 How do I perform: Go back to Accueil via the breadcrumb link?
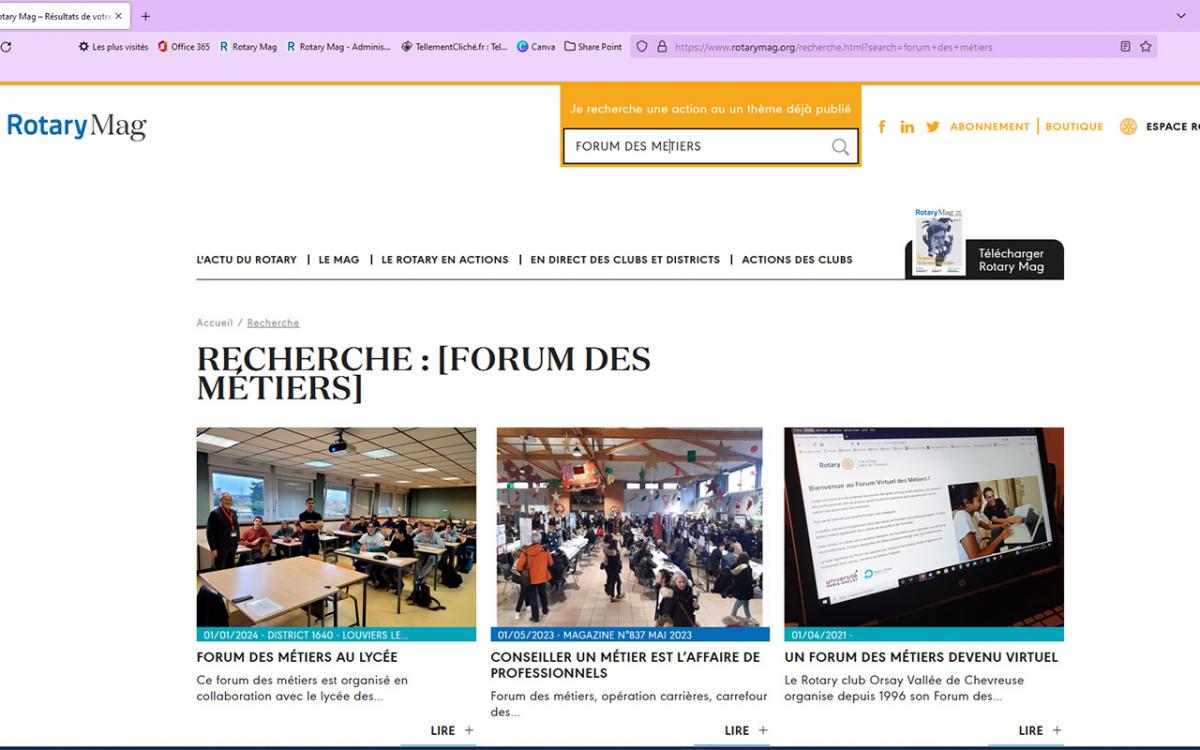click(x=213, y=322)
